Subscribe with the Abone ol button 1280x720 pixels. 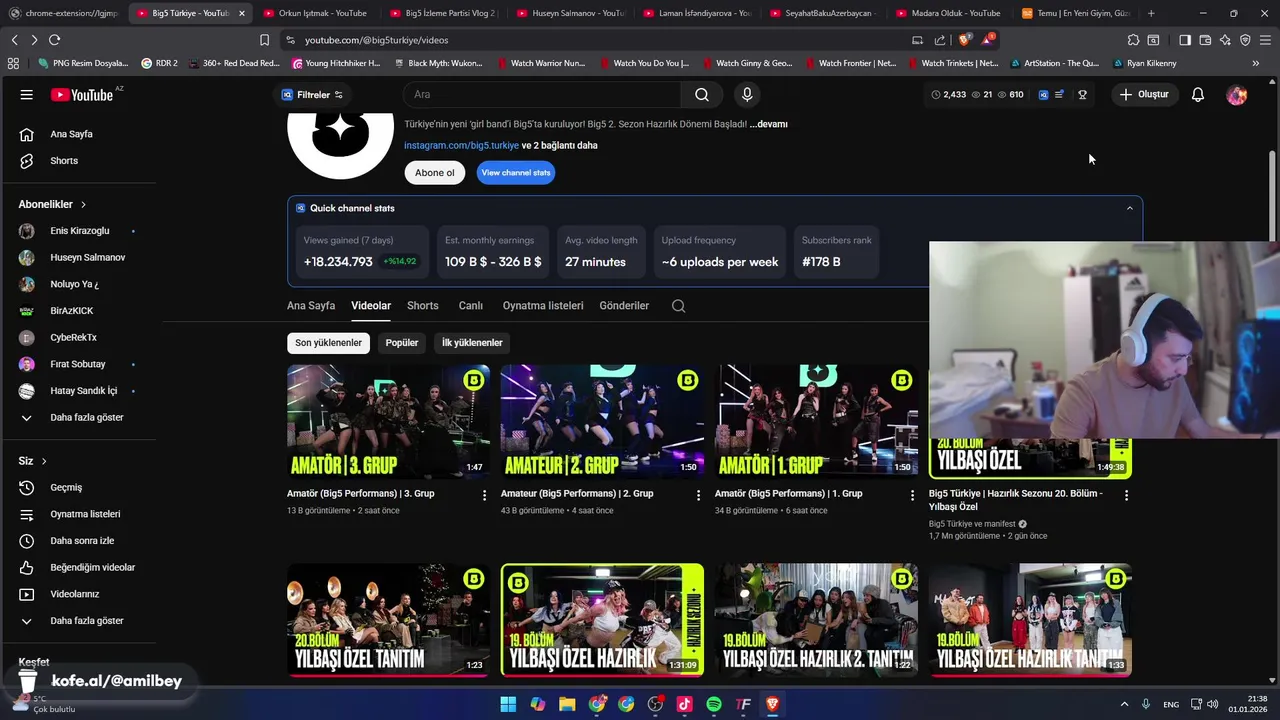click(435, 173)
